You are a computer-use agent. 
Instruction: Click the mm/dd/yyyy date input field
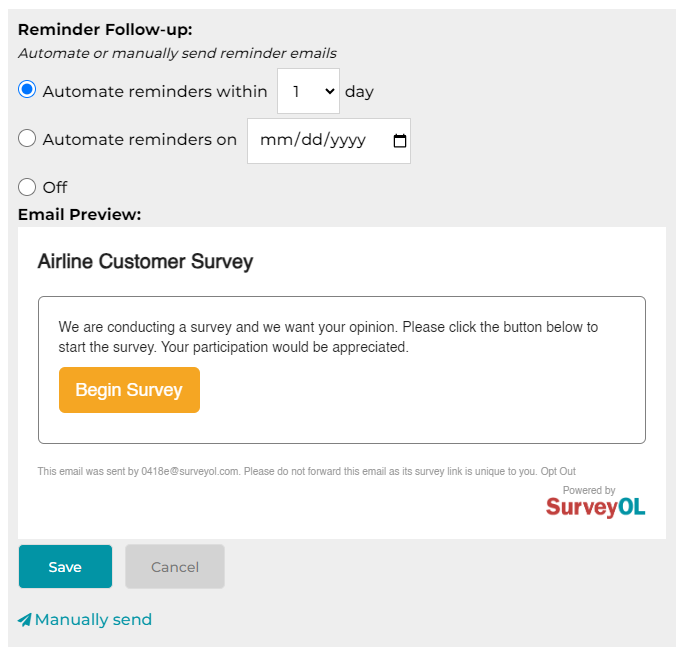pos(329,141)
